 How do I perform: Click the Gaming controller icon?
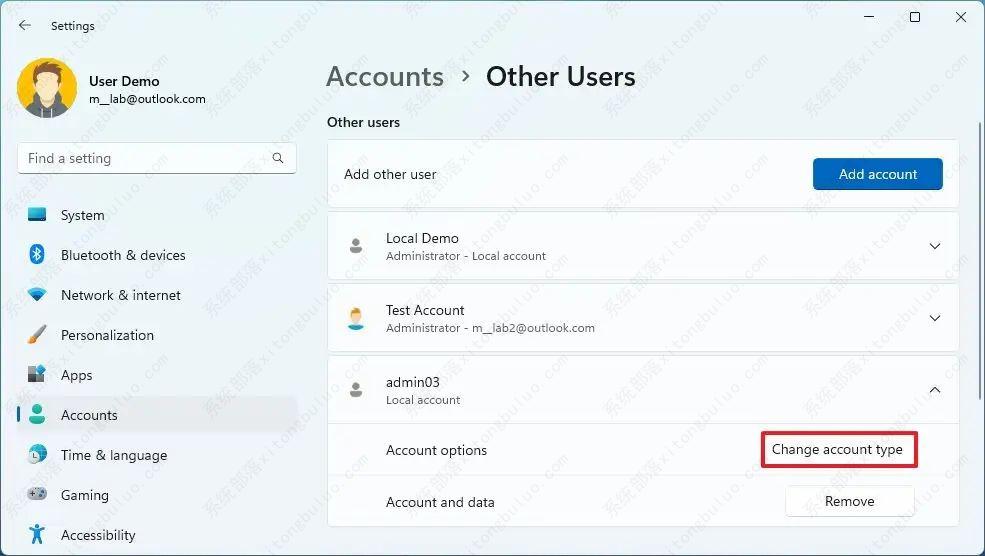tap(38, 495)
